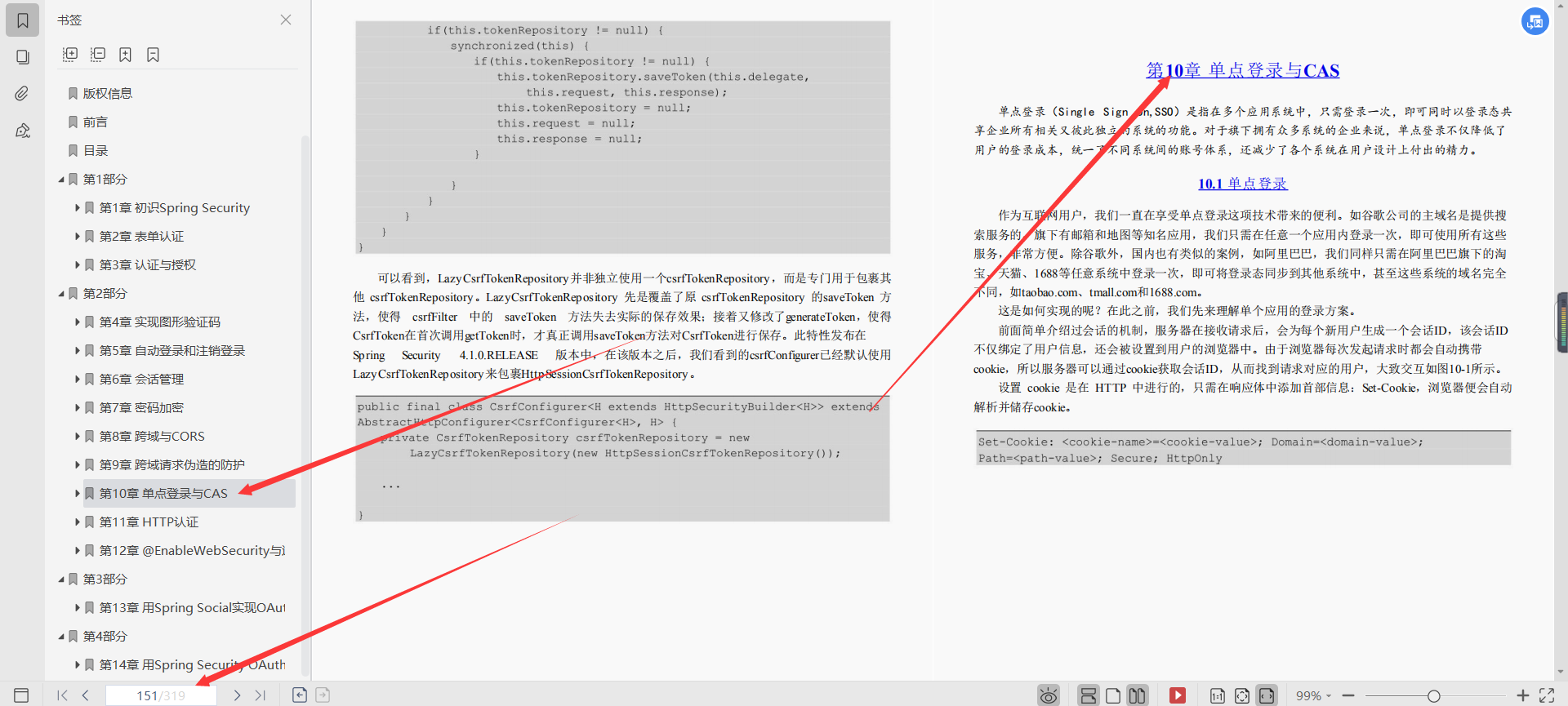Fit the page to width

coord(1267,695)
